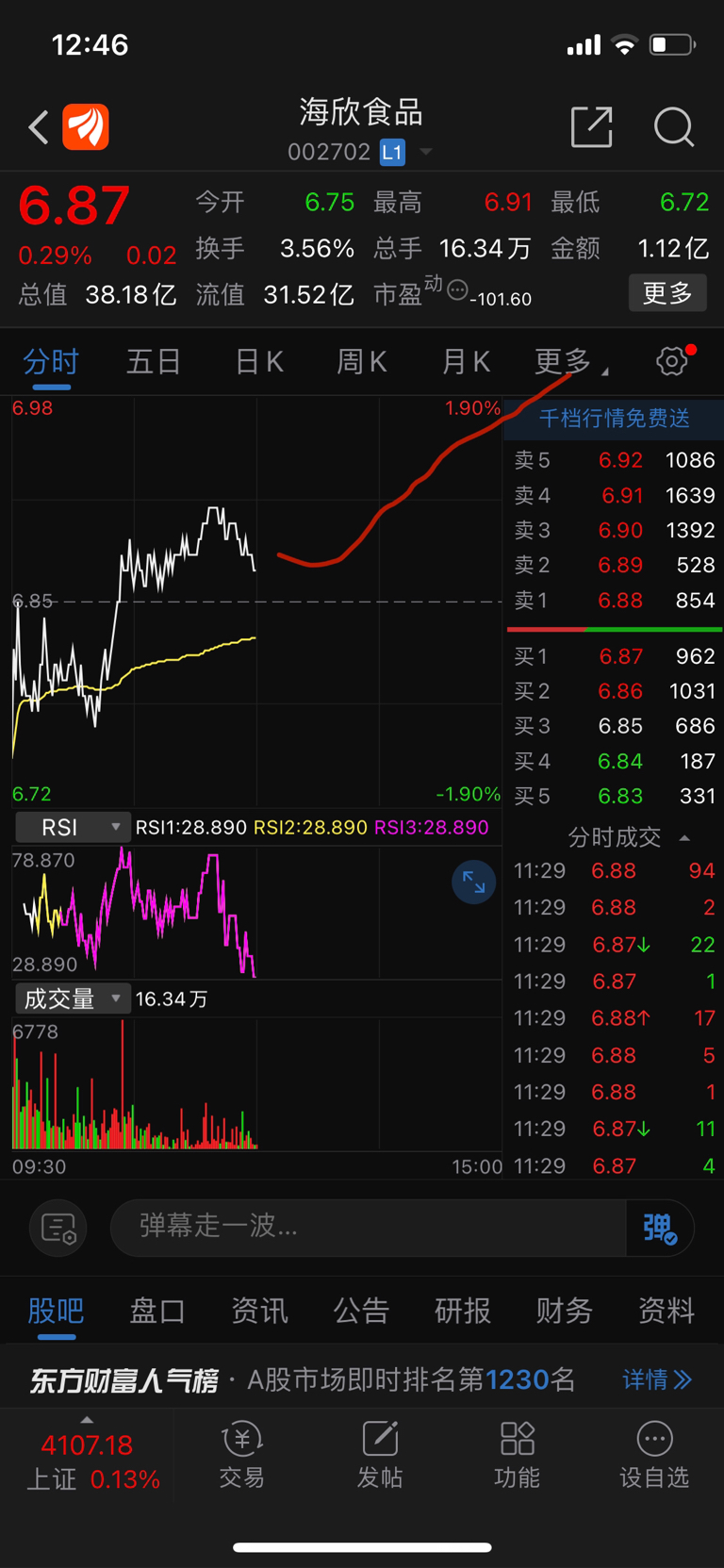Tap the current price 6.87
Image resolution: width=724 pixels, height=1568 pixels.
(x=74, y=206)
